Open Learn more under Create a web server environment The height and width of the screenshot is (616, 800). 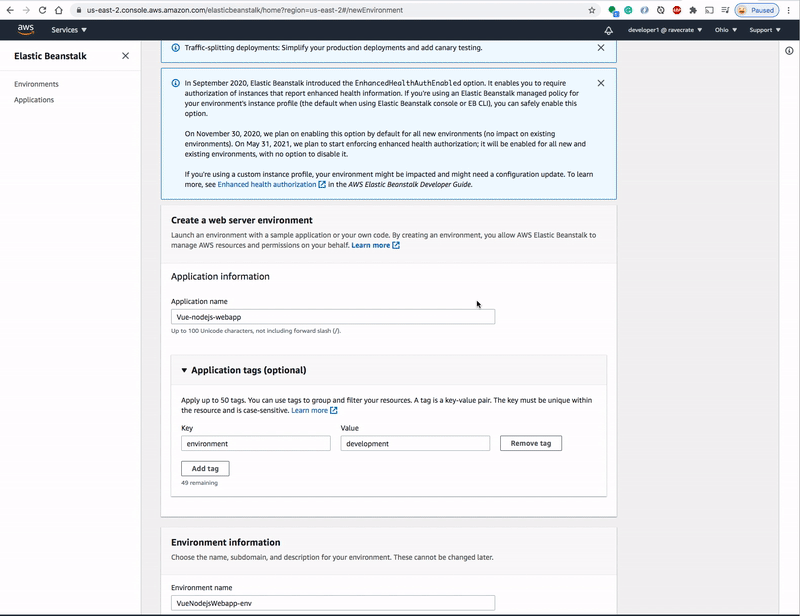(x=376, y=245)
